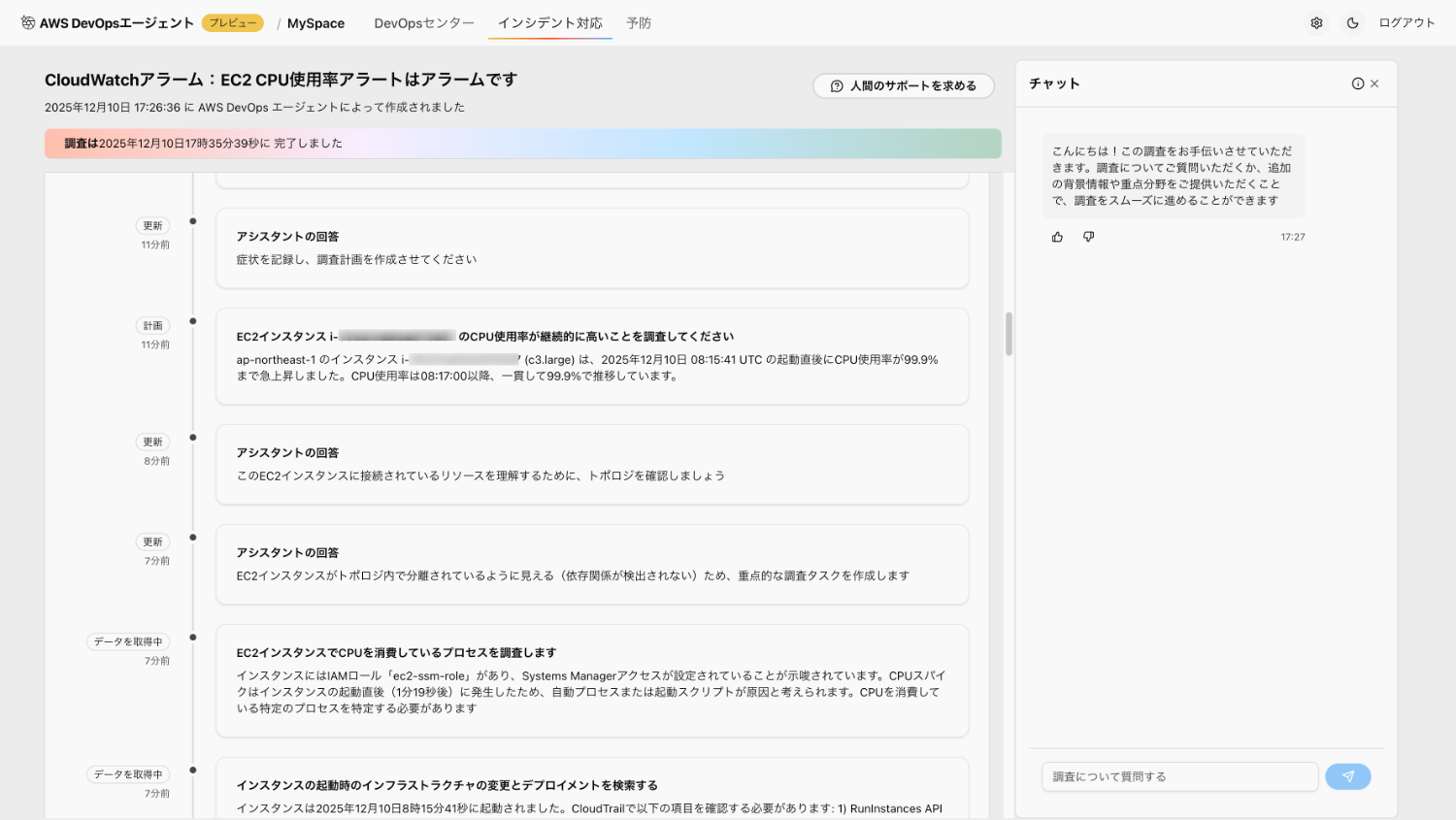The image size is (1456, 820).
Task: Toggle dark mode with the moon icon
Action: click(1352, 23)
